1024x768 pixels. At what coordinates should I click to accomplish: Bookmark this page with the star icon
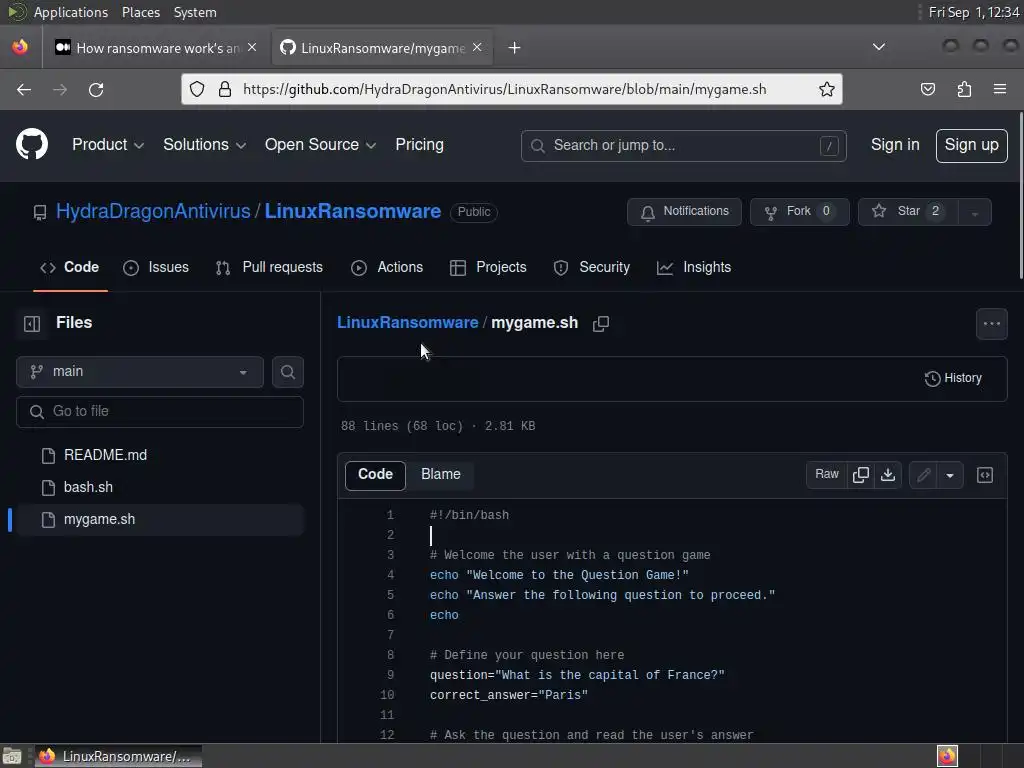pos(827,89)
